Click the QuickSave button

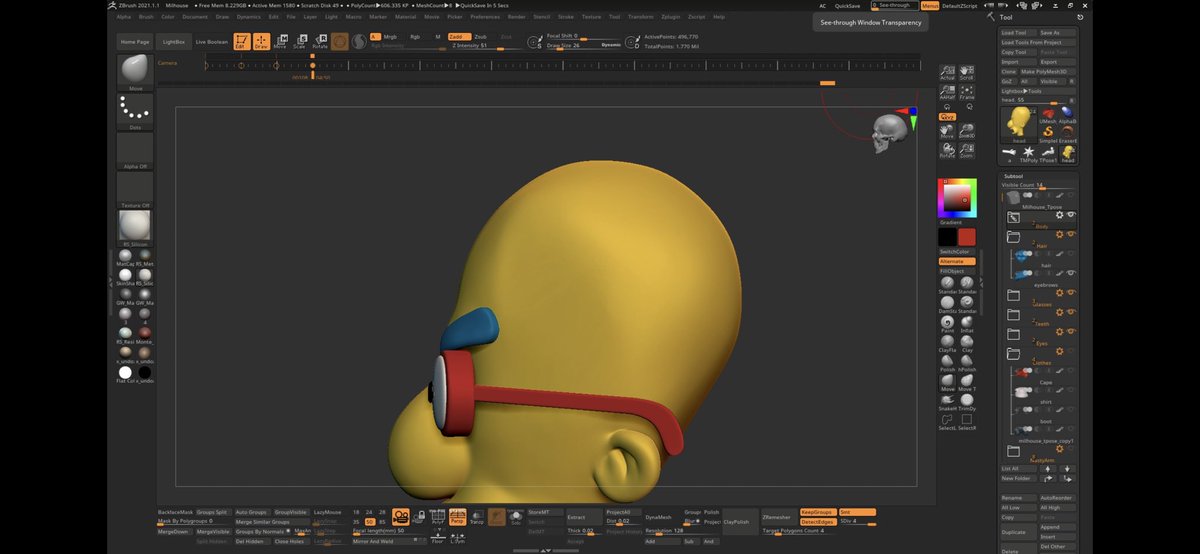coord(847,5)
